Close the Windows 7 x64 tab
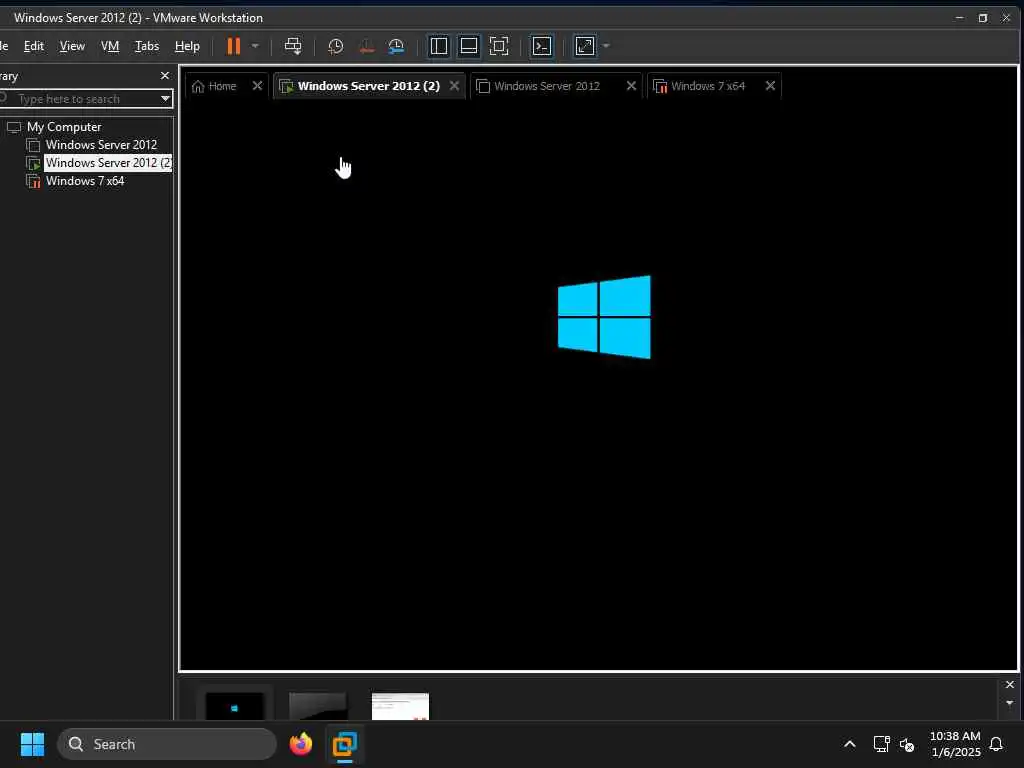 [770, 86]
